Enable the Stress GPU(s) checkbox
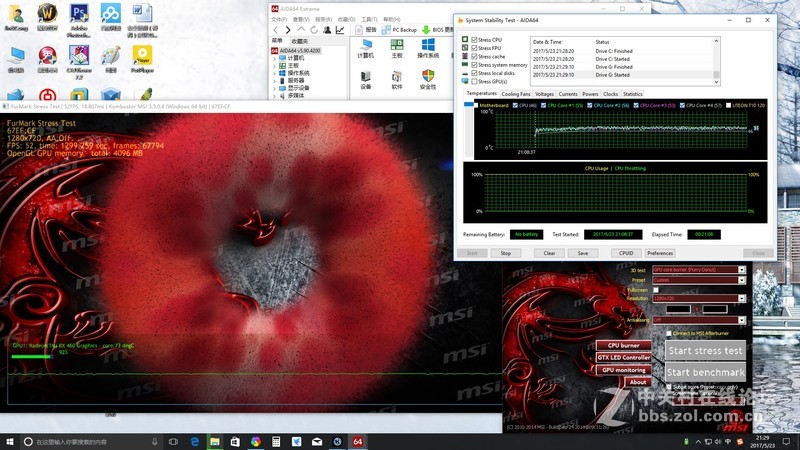 coord(474,81)
